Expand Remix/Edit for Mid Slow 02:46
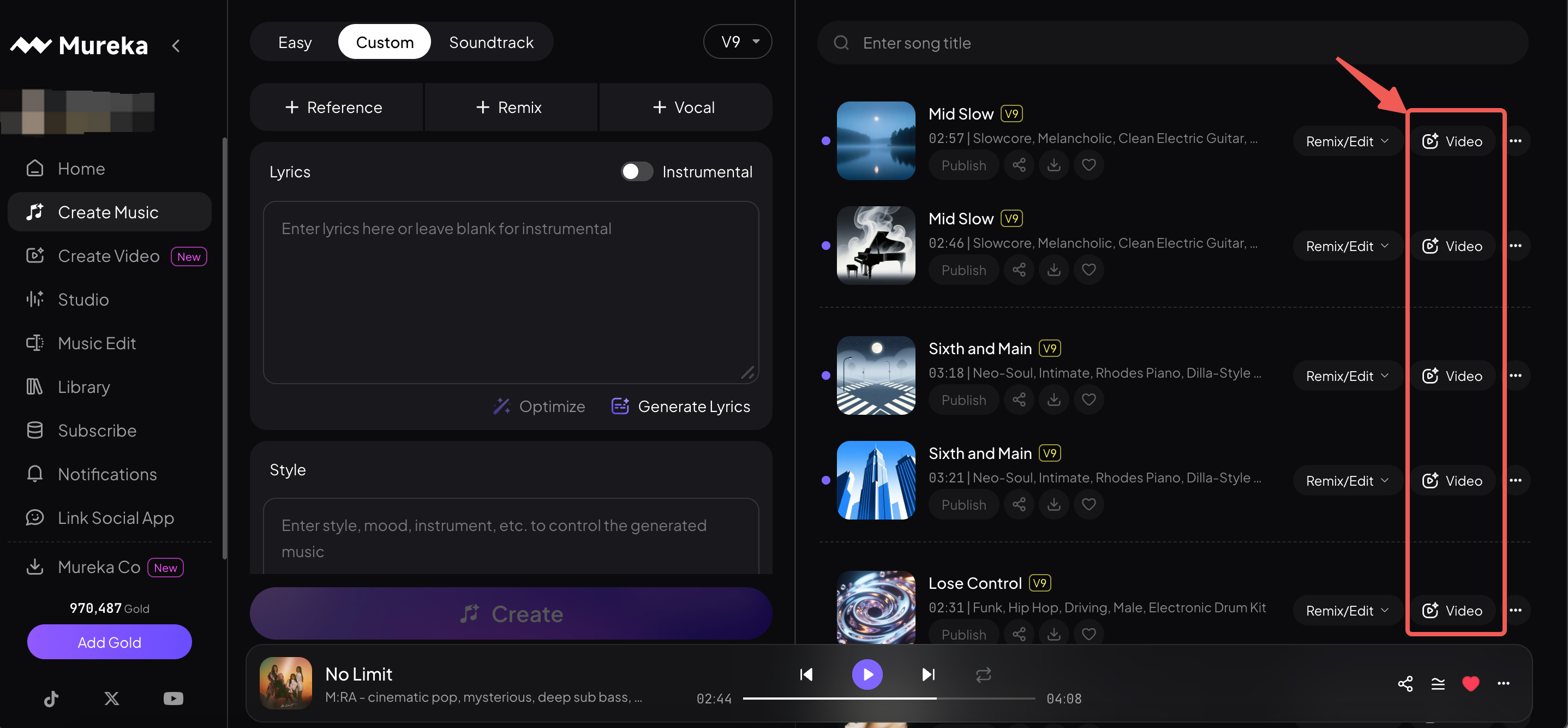The width and height of the screenshot is (1568, 728). coord(1347,246)
